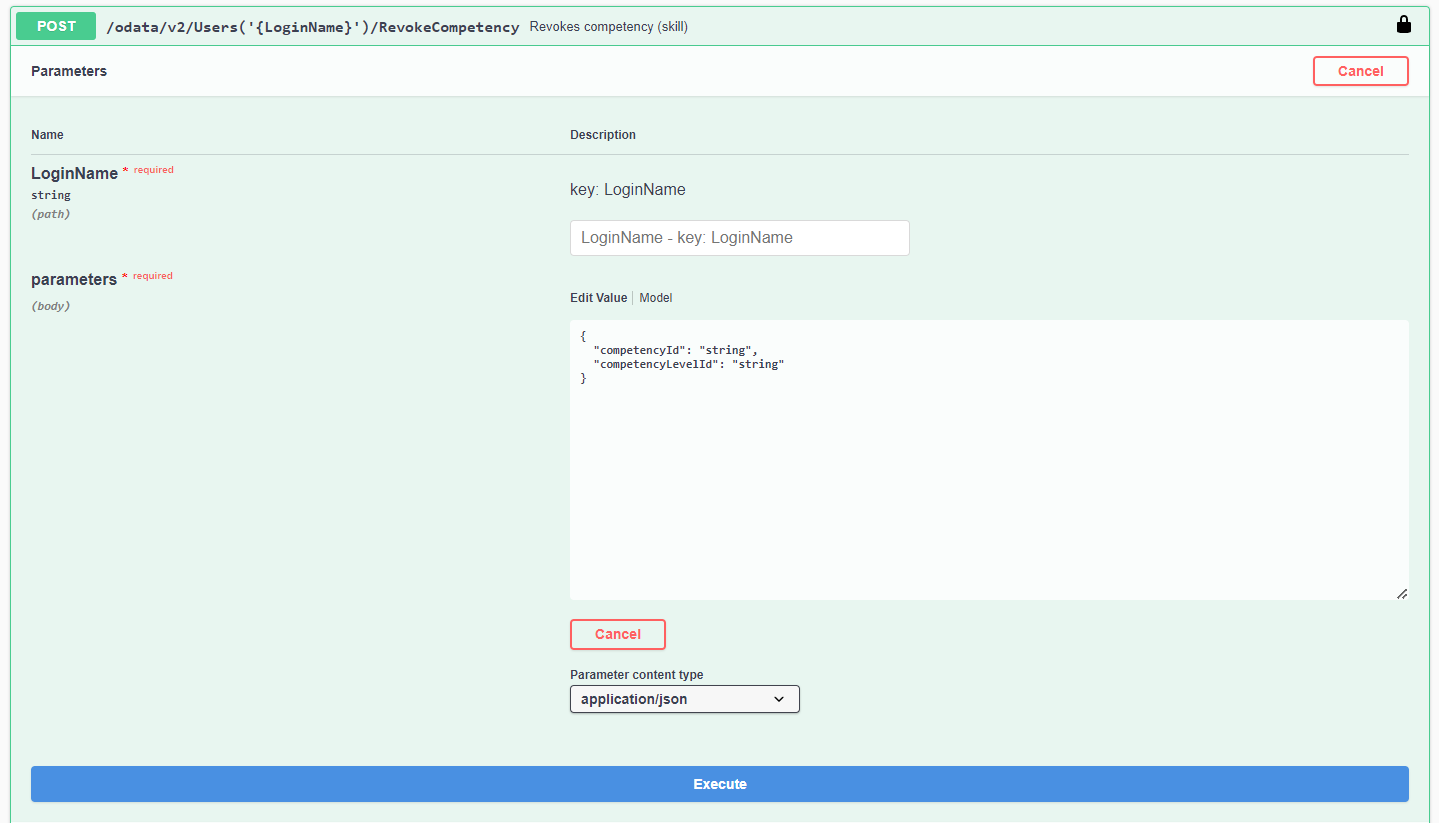
Task: Focus the LoginName input field
Action: pyautogui.click(x=739, y=238)
